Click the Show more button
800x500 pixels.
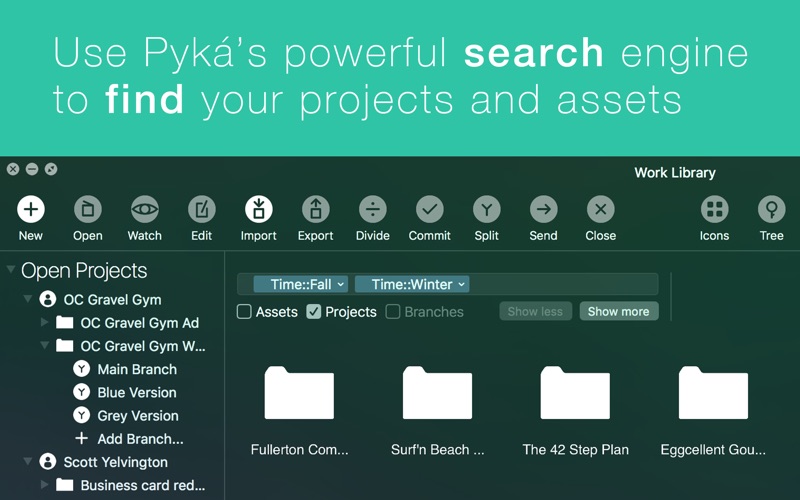coord(619,311)
